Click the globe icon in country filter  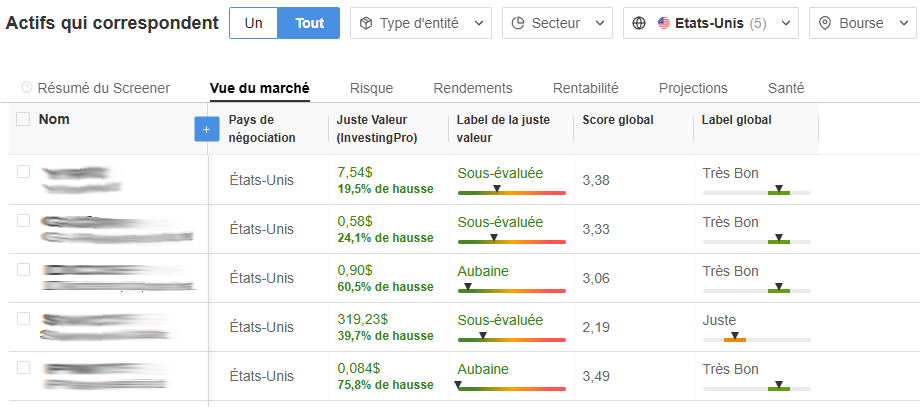pos(640,23)
